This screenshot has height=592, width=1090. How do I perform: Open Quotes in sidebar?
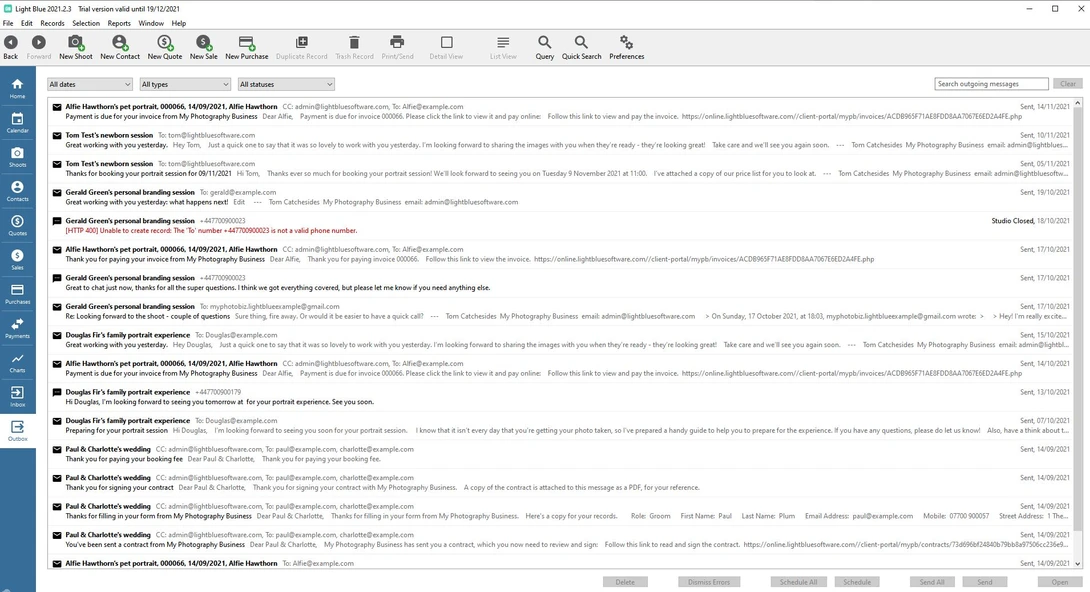tap(17, 225)
